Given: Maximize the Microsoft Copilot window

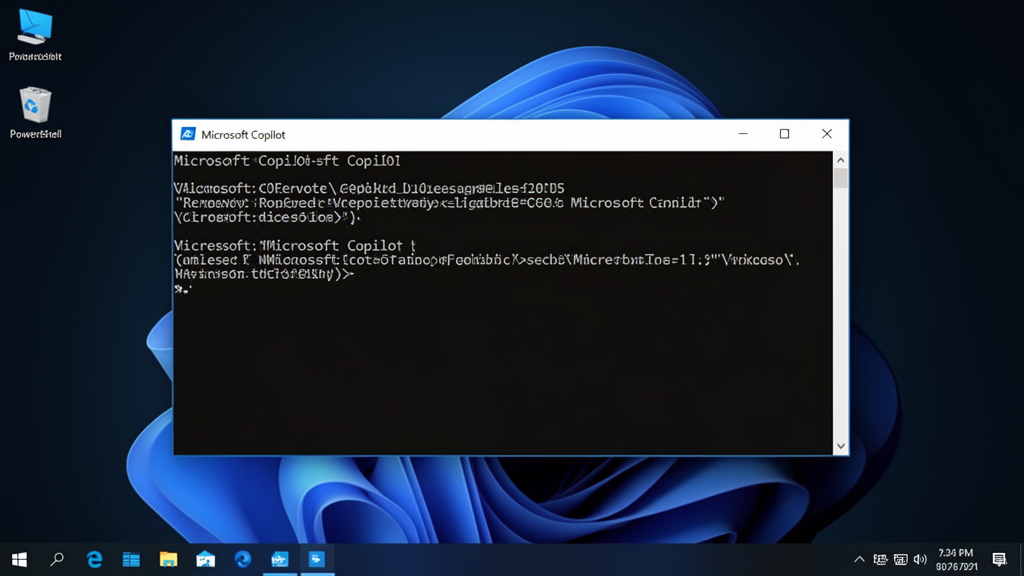Looking at the screenshot, I should click(784, 134).
